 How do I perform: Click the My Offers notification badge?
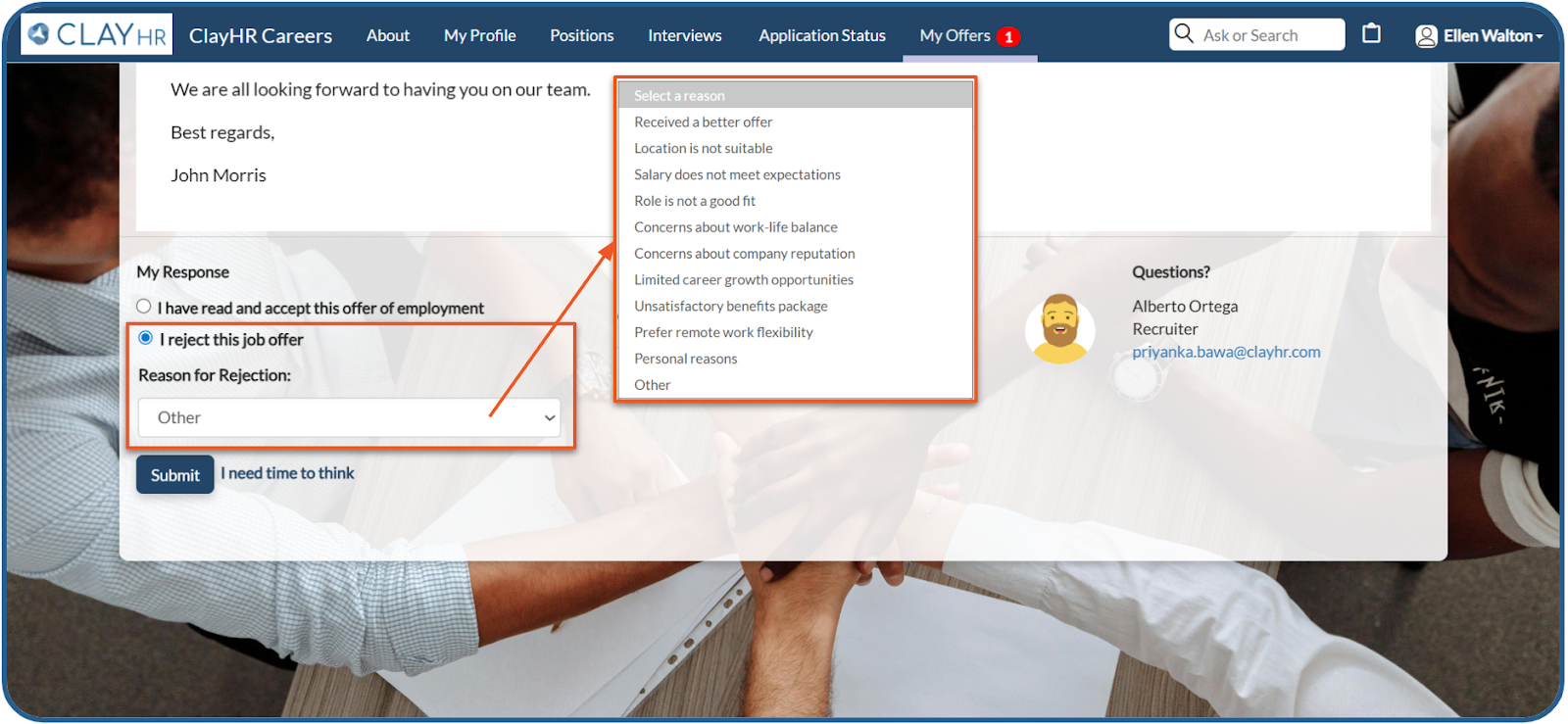[x=1008, y=37]
